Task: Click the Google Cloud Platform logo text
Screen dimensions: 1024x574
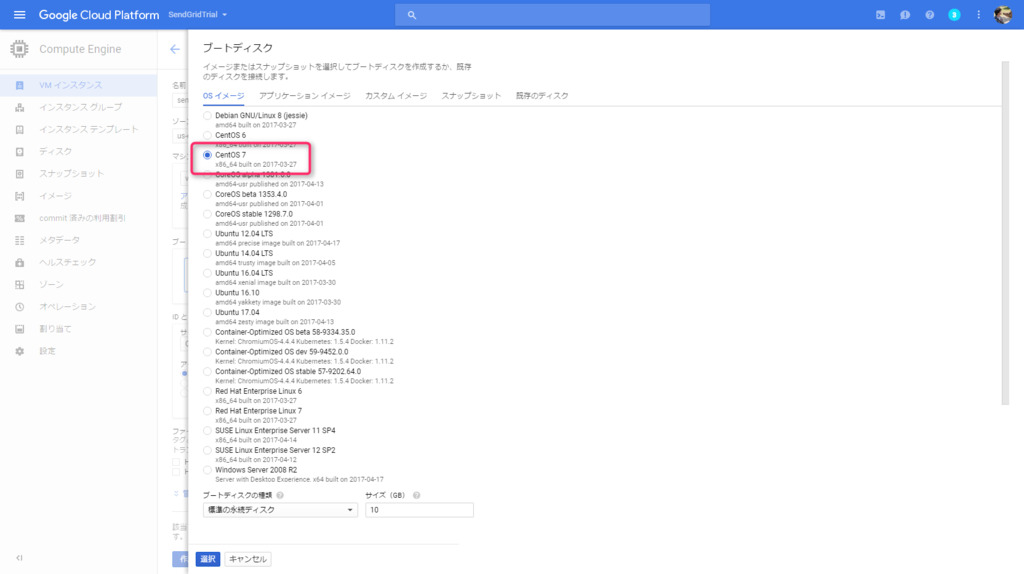Action: coord(99,14)
